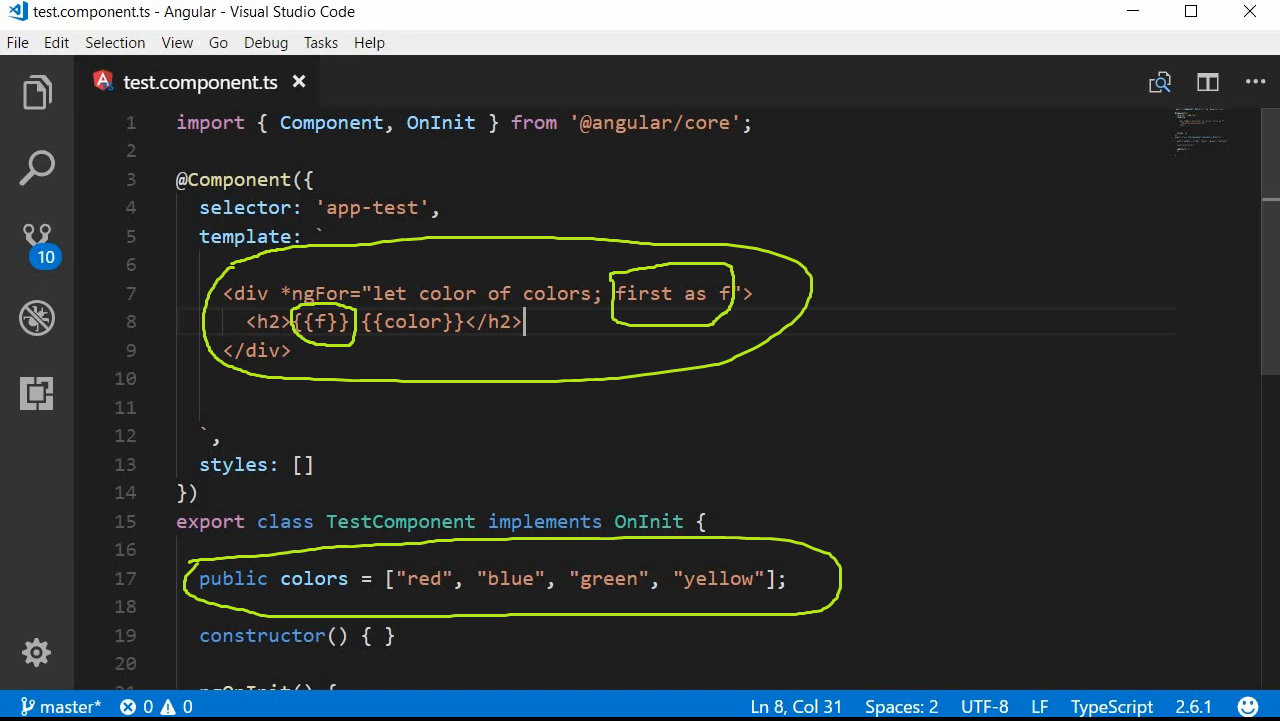Switch language mode by clicking TypeScript
This screenshot has width=1280, height=721.
[1111, 706]
